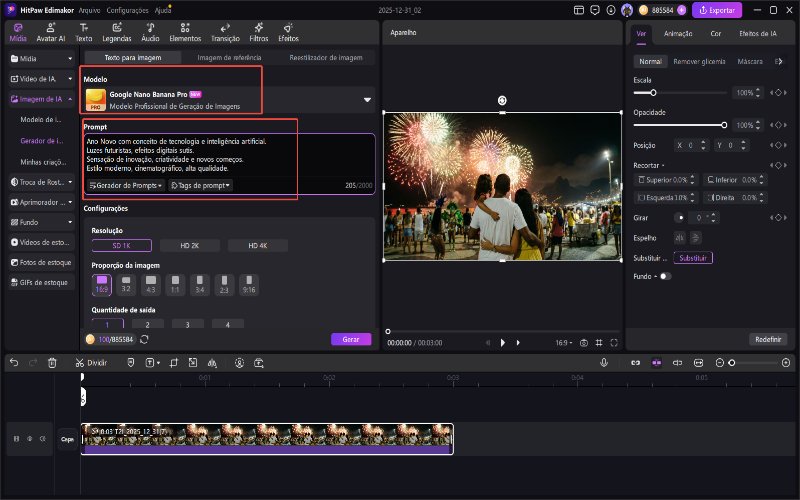The width and height of the screenshot is (800, 500).
Task: Click the Gerar generate button
Action: [x=351, y=339]
